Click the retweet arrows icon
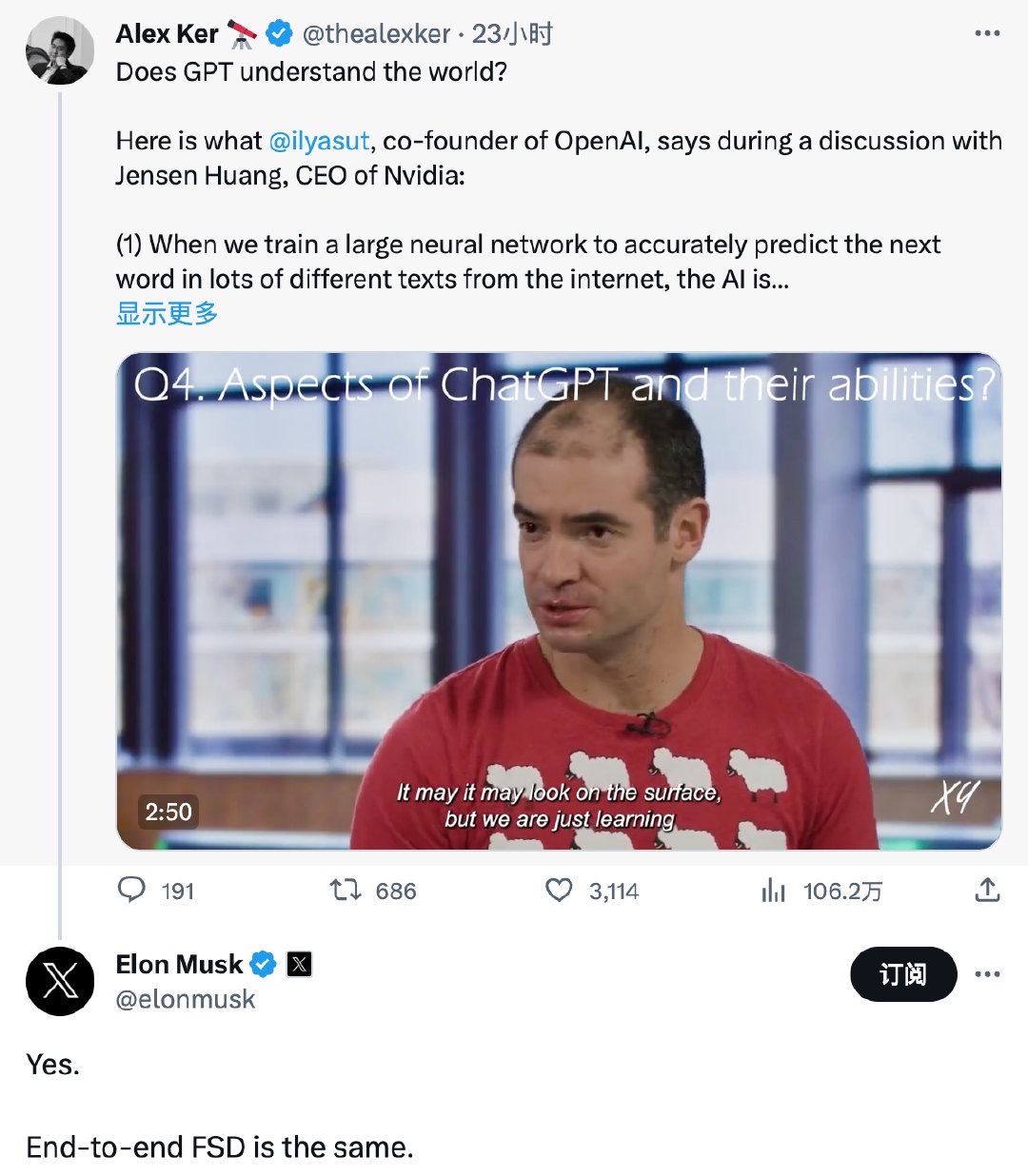1028x1176 pixels. point(345,890)
